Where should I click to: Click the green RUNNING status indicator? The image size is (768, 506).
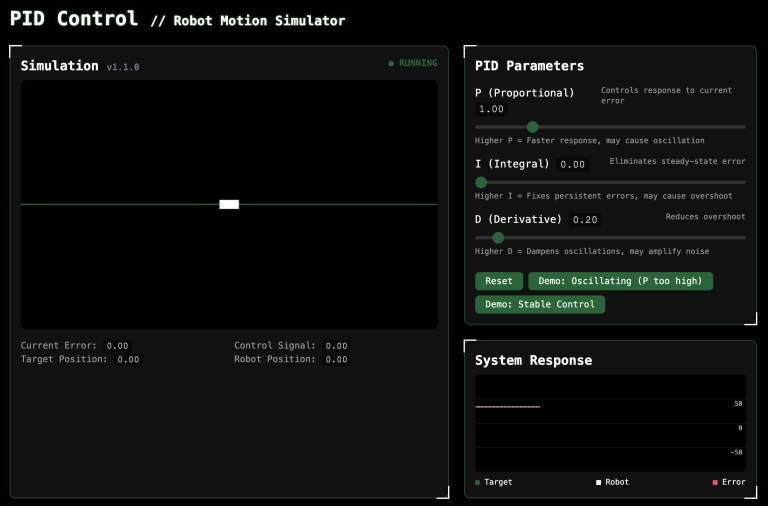click(x=413, y=63)
